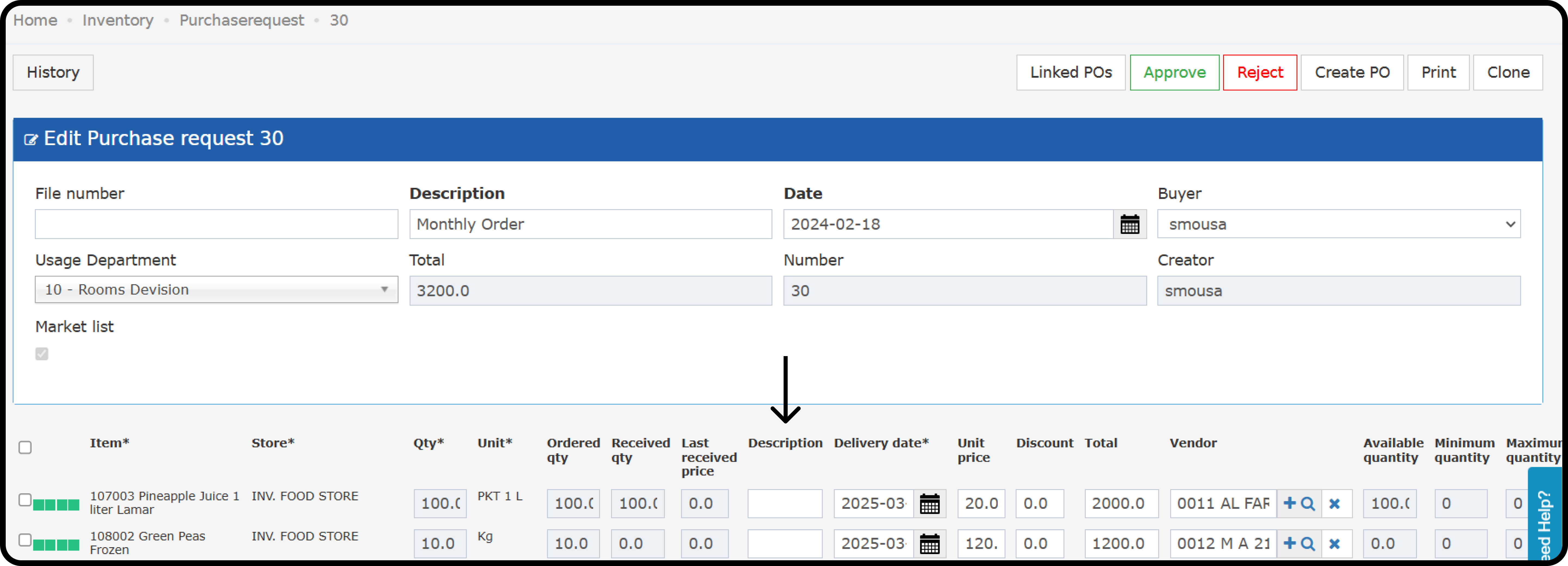
Task: Click delivery date field in Pineapple Juice row
Action: (x=874, y=504)
